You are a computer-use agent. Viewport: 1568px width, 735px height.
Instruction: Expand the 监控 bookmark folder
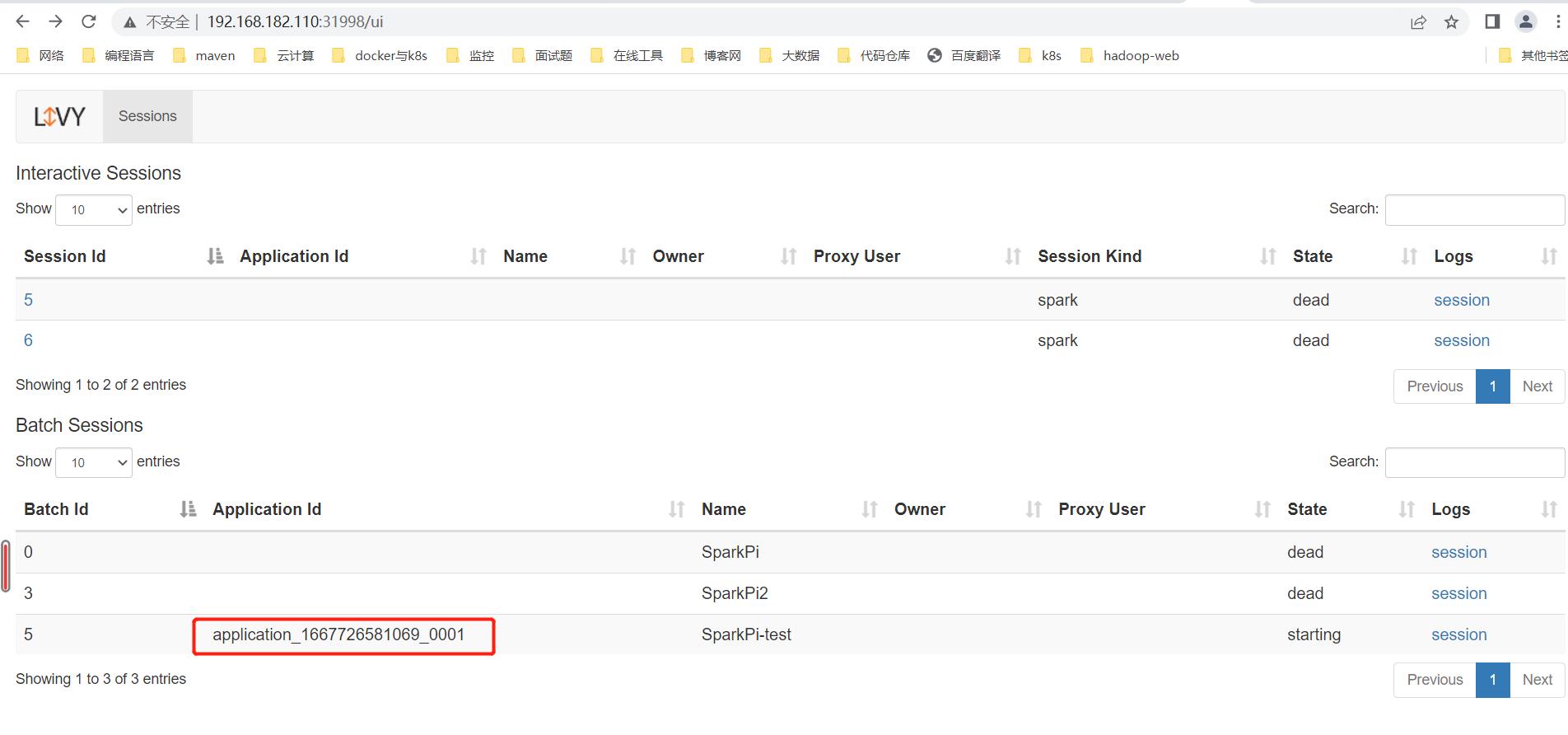click(x=470, y=55)
